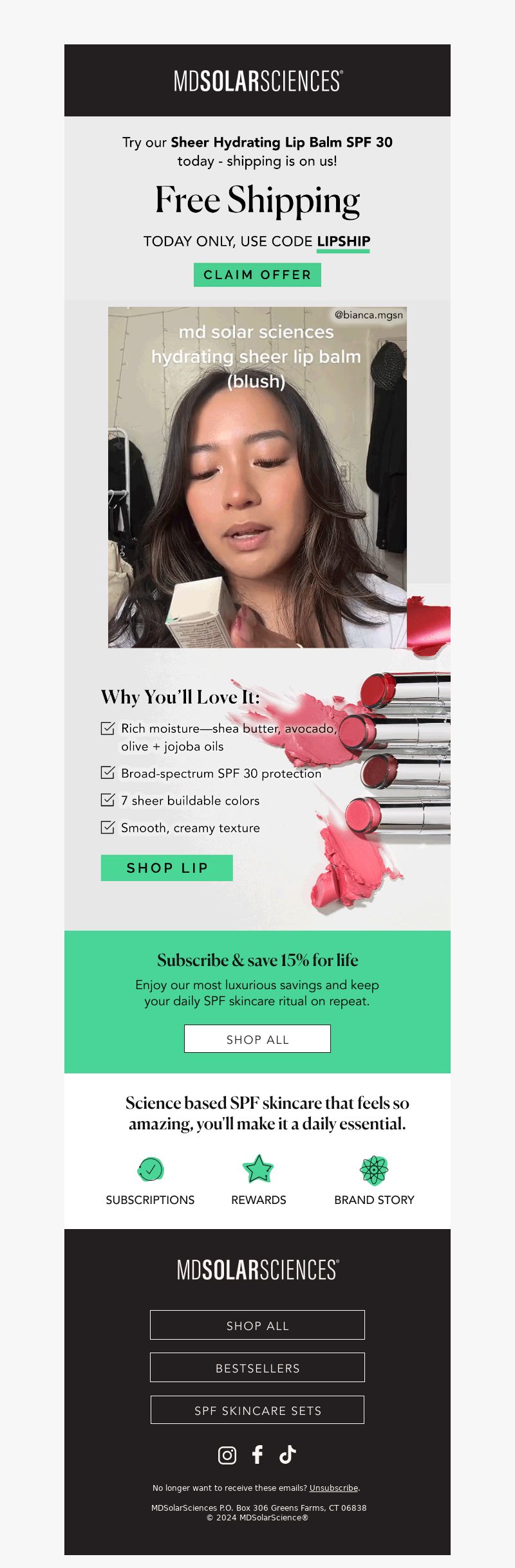The height and width of the screenshot is (1568, 515).
Task: Open the lip balm video thumbnail
Action: click(x=257, y=477)
